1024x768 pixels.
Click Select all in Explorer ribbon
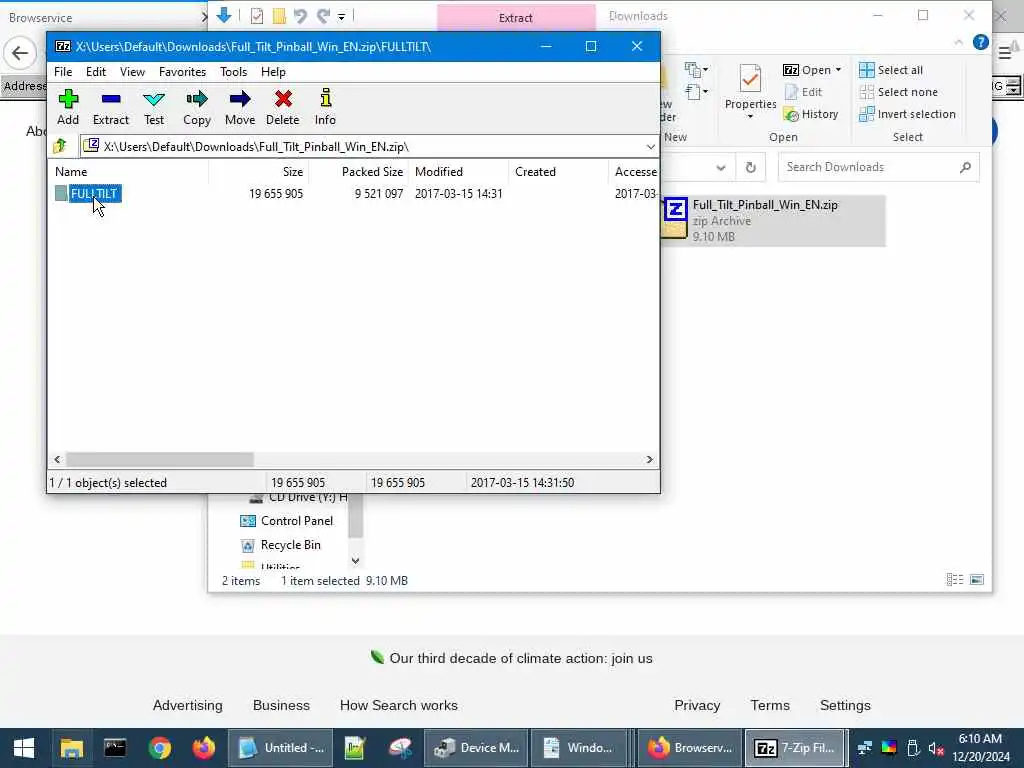[891, 70]
